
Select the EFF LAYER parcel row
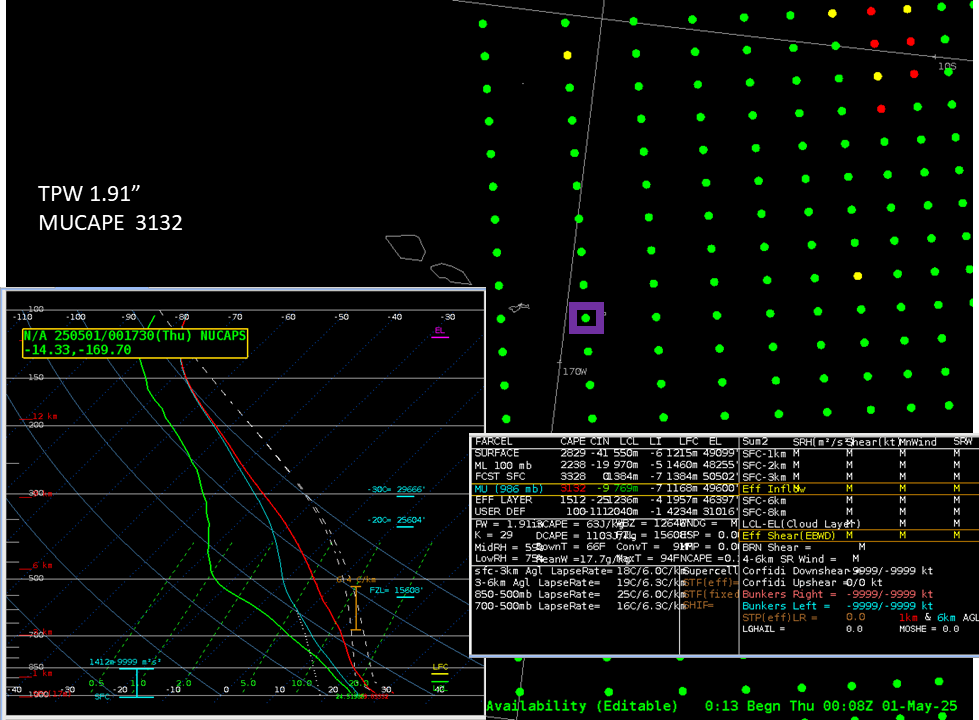pyautogui.click(x=604, y=500)
